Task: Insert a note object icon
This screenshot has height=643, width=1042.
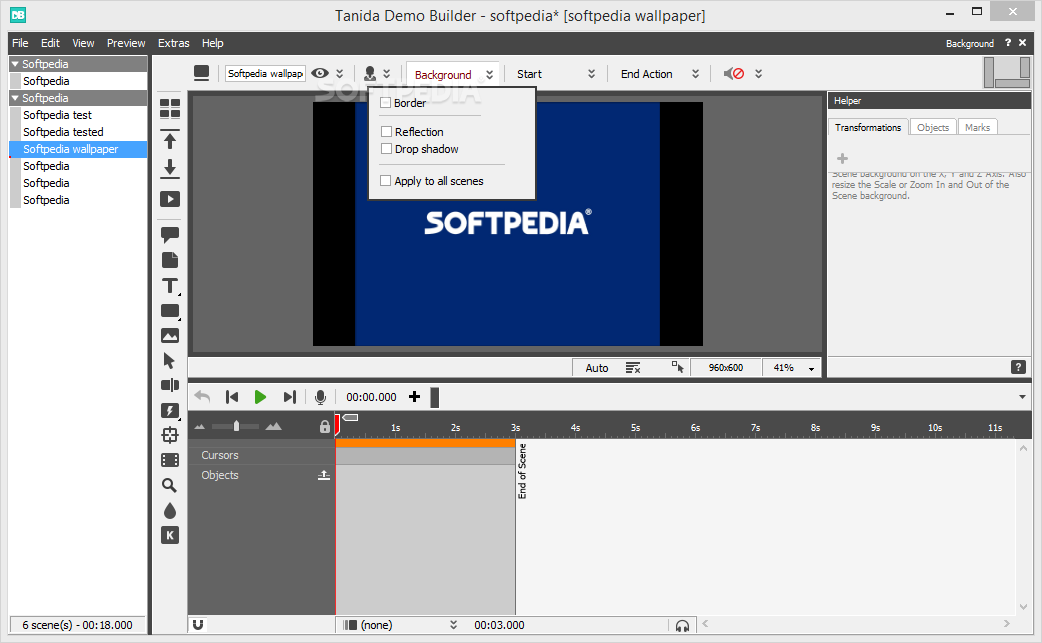Action: pos(170,260)
